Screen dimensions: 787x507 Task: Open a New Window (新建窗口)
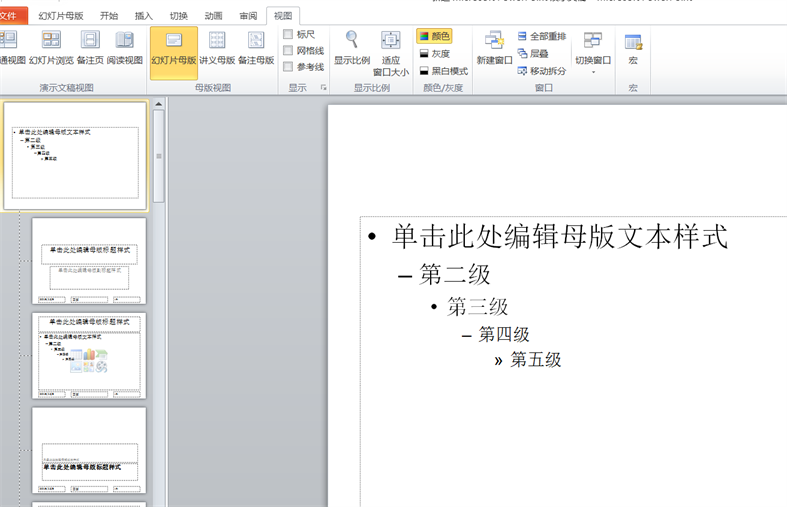click(494, 48)
